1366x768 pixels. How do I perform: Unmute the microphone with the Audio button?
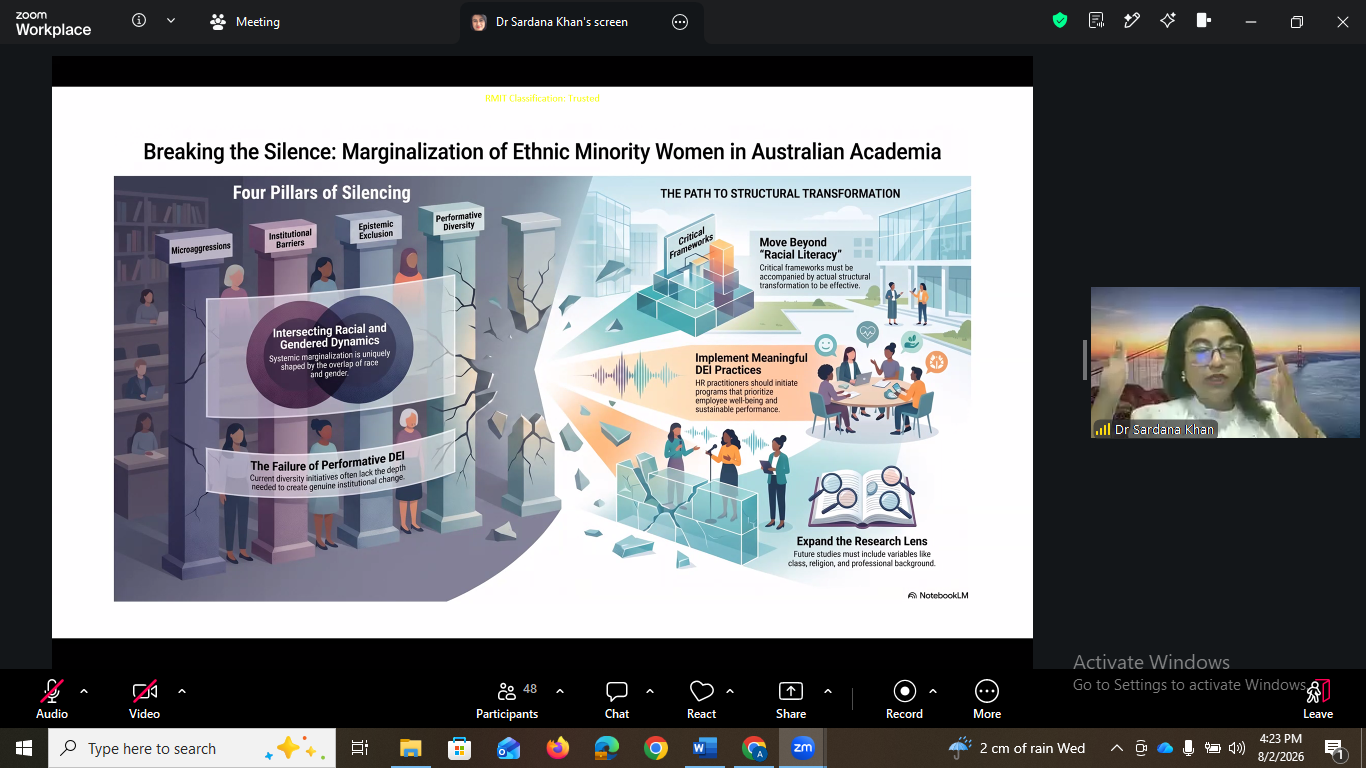52,699
